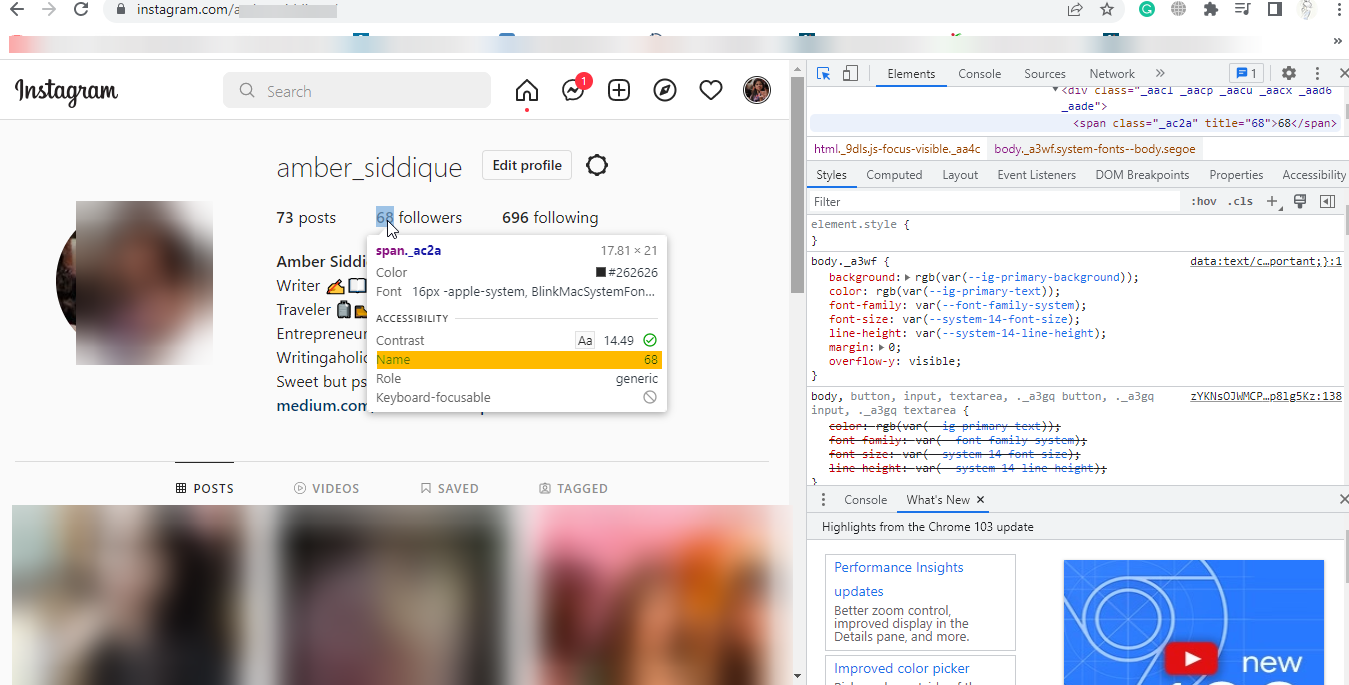Viewport: 1349px width, 685px height.
Task: Select body._a3wf breadcrumb in DevTools
Action: [1094, 149]
